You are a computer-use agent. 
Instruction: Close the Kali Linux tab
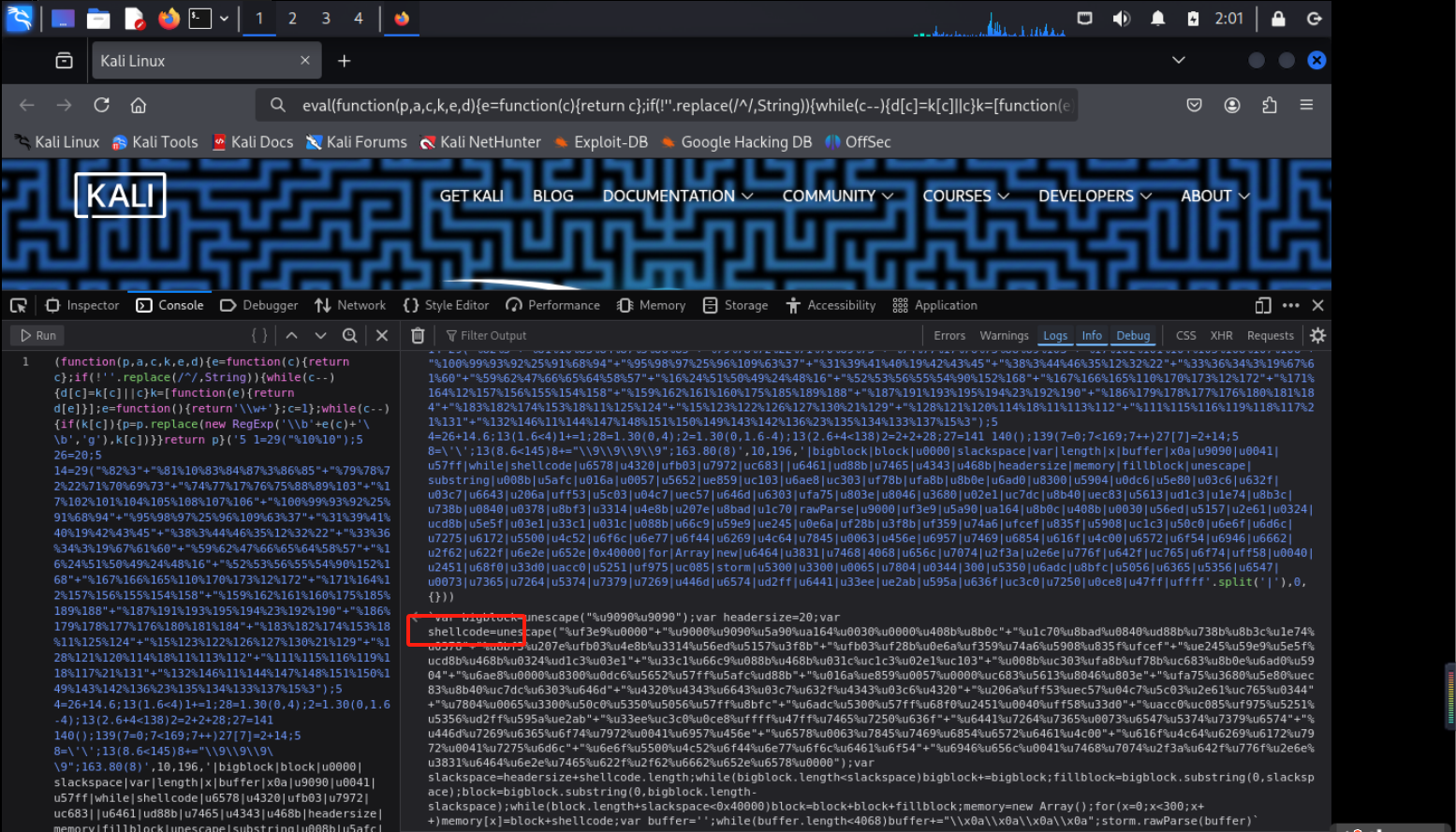pyautogui.click(x=304, y=61)
